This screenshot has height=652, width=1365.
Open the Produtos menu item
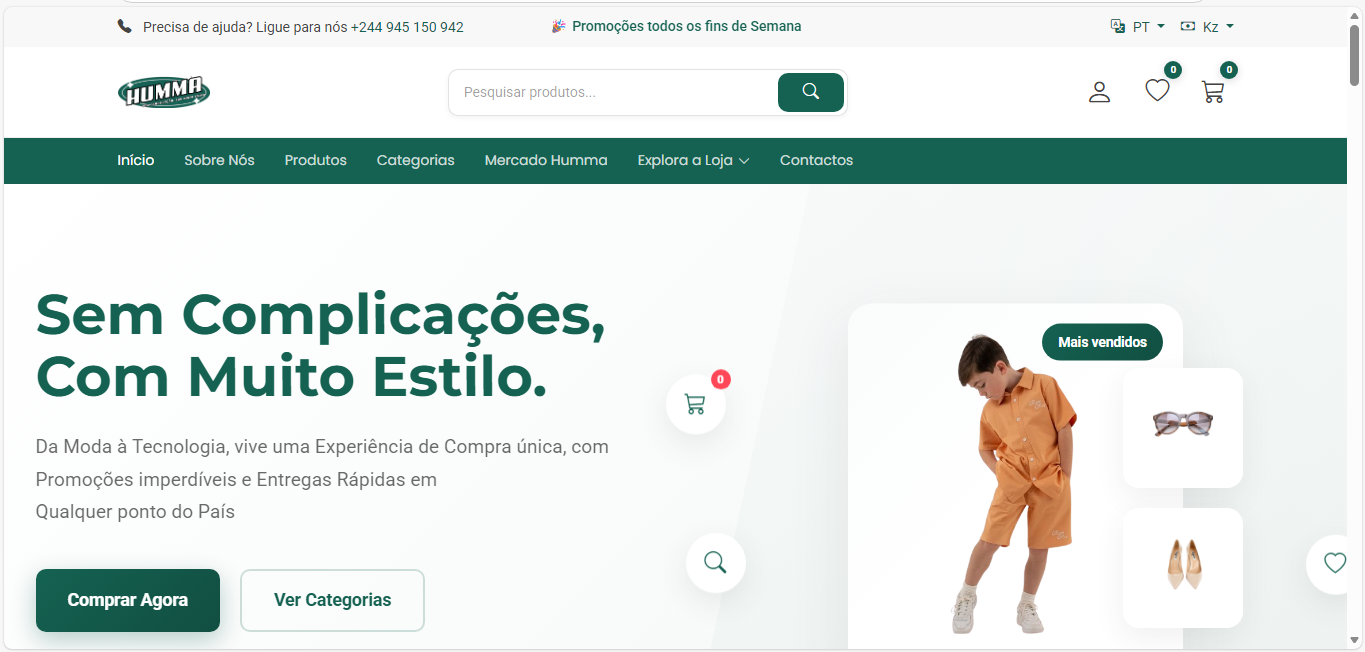[315, 160]
